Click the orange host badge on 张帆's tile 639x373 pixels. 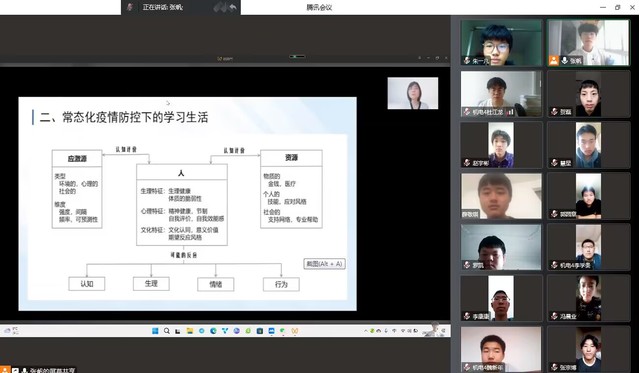[553, 61]
